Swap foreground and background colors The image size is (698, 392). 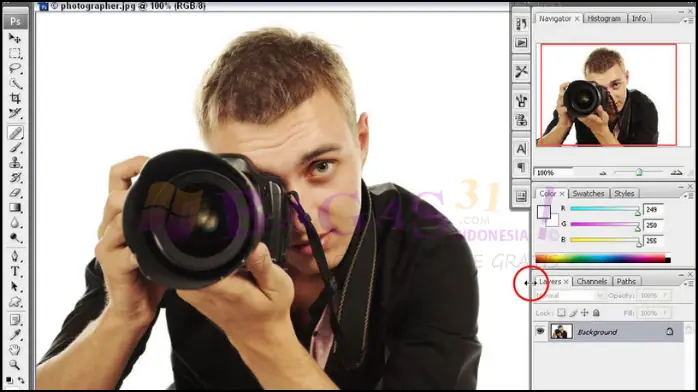pos(21,380)
